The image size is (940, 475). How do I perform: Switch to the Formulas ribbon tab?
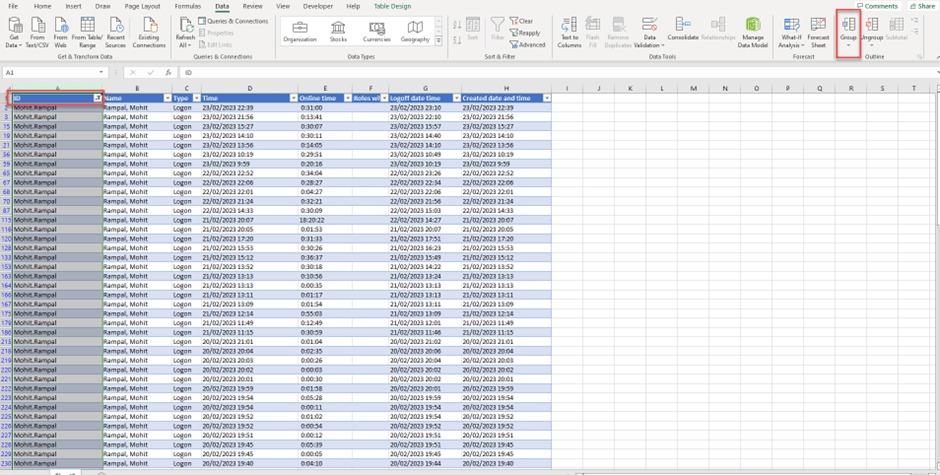(x=187, y=6)
